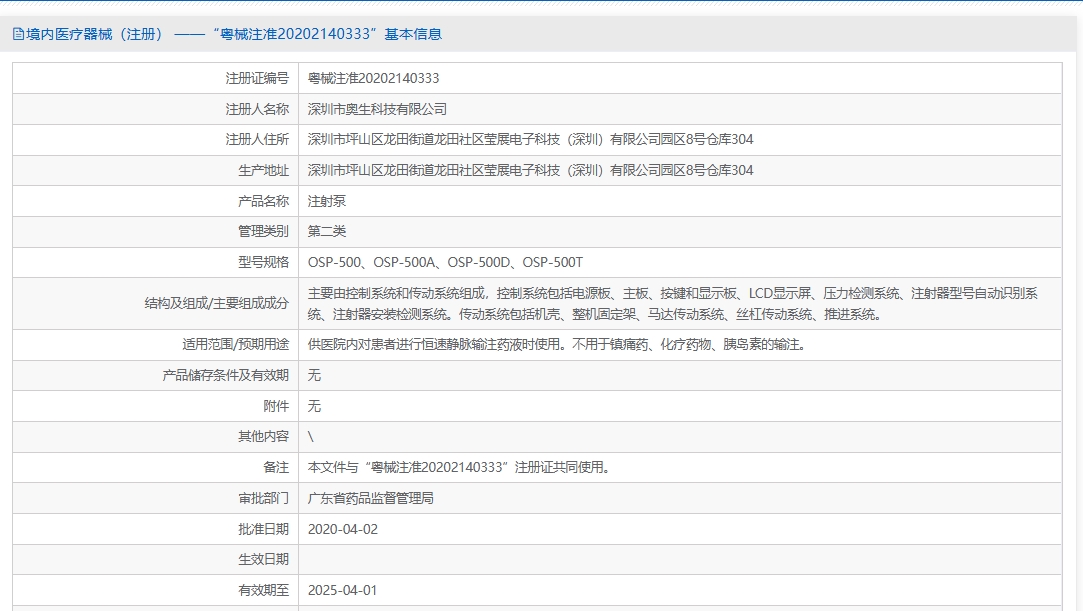1083x611 pixels.
Task: Click the header title 境内医疗器械（注册）基本信息
Action: click(x=234, y=34)
